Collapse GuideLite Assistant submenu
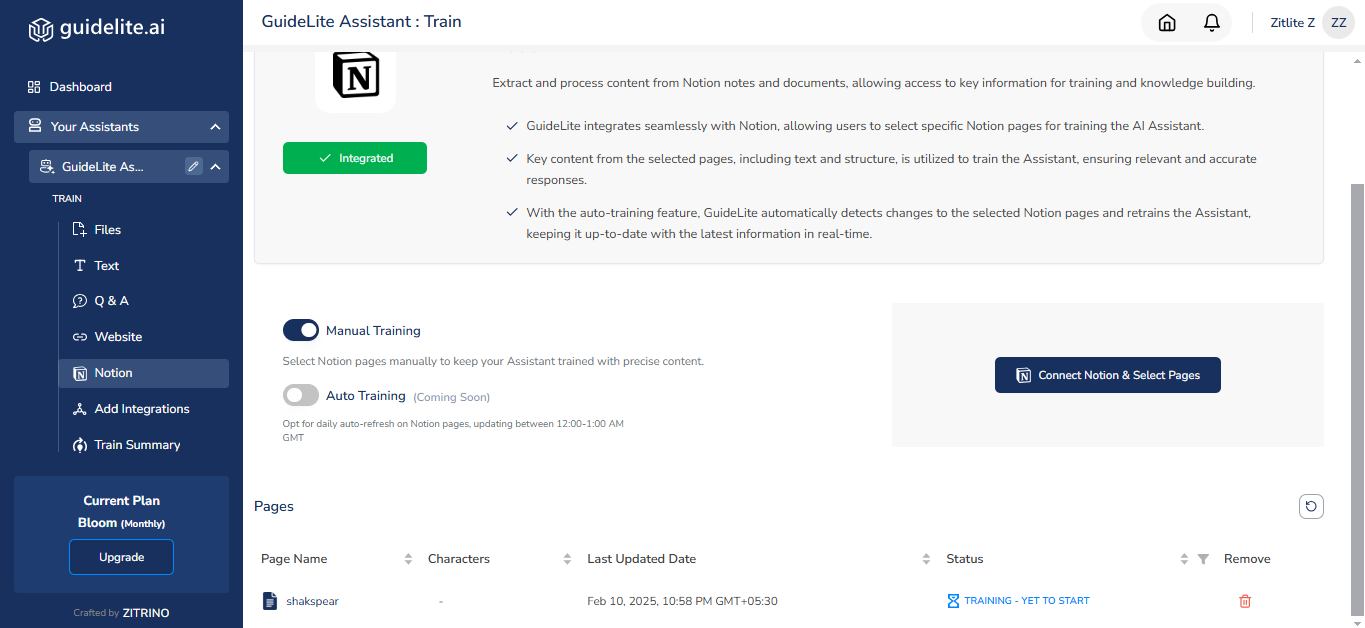This screenshot has height=628, width=1365. pyautogui.click(x=215, y=167)
